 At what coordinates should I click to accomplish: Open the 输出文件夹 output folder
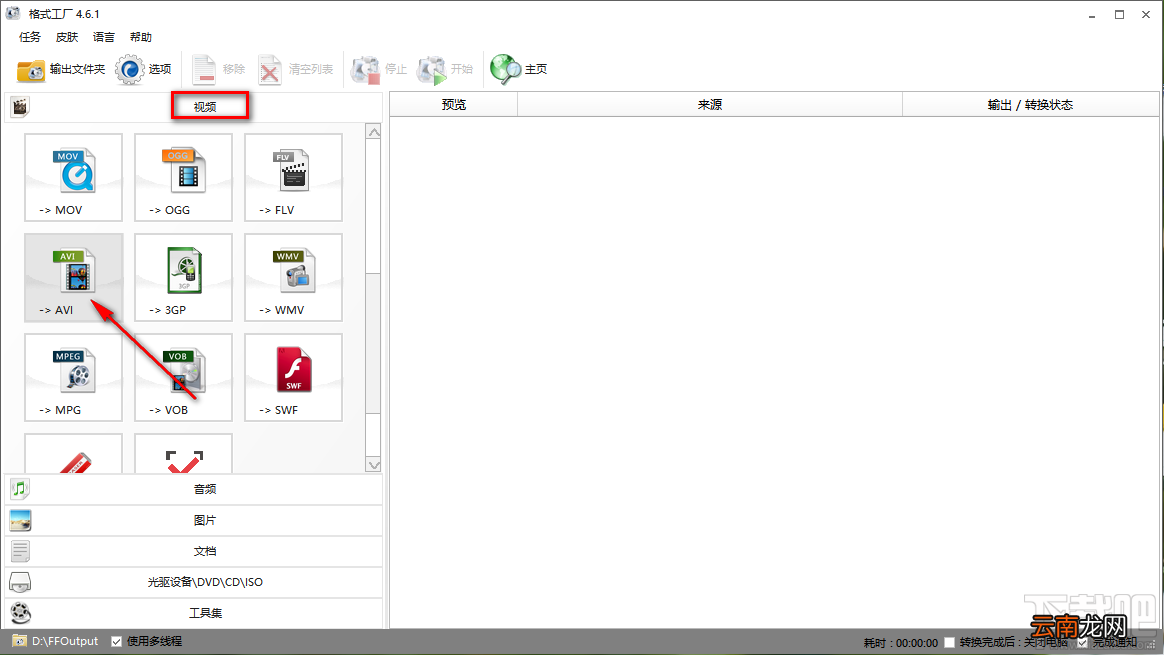[61, 70]
